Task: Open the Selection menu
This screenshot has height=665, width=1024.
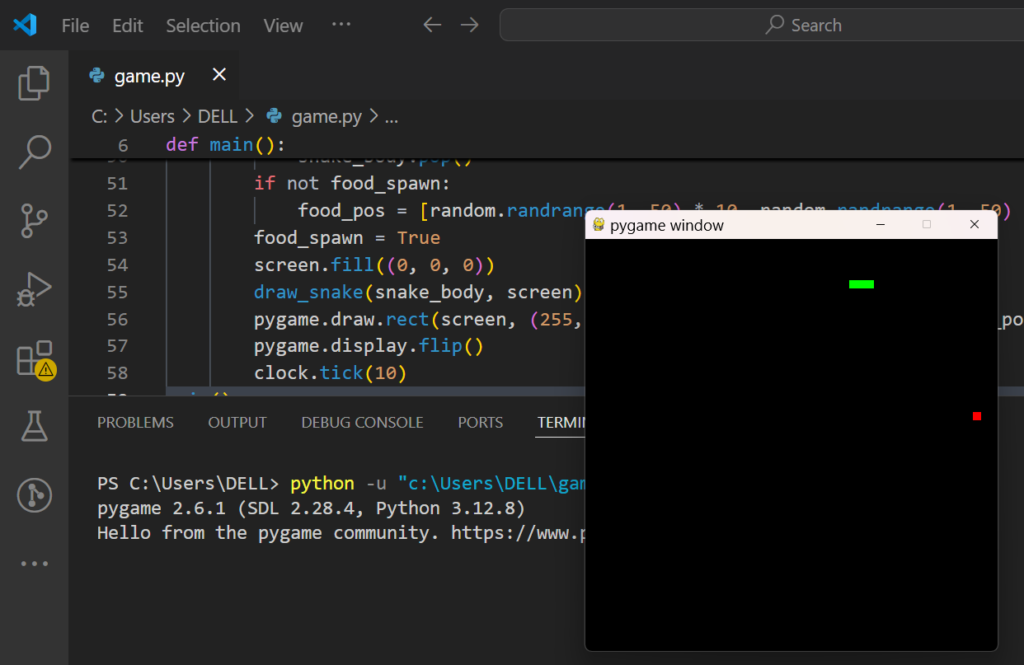Action: click(203, 25)
